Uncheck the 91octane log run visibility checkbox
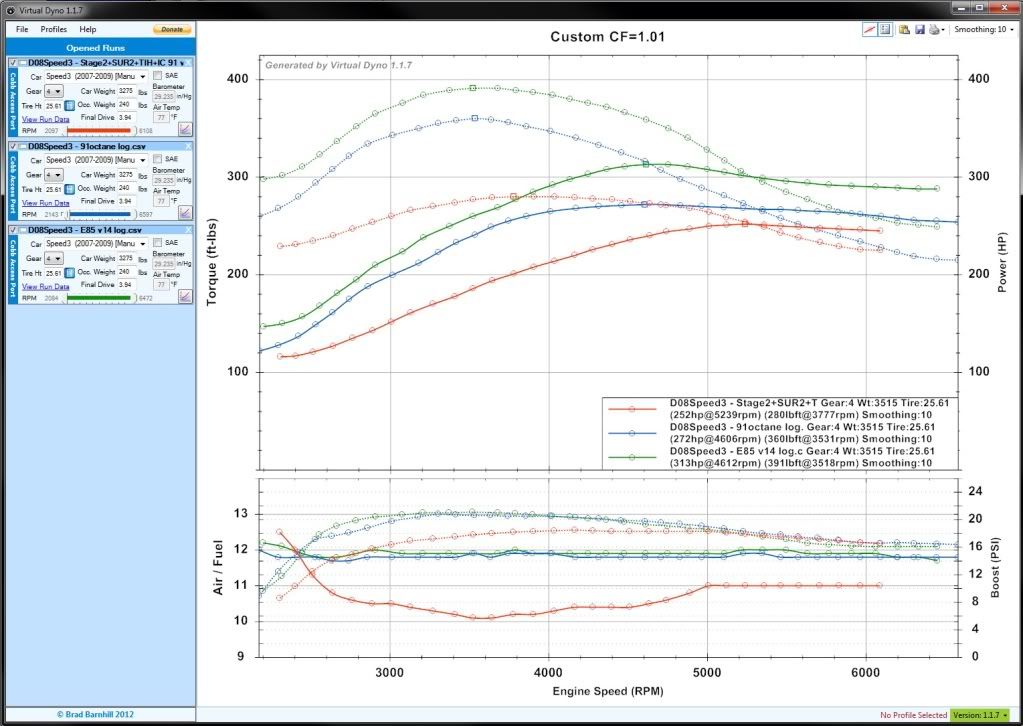The height and width of the screenshot is (726, 1023). tap(12, 146)
